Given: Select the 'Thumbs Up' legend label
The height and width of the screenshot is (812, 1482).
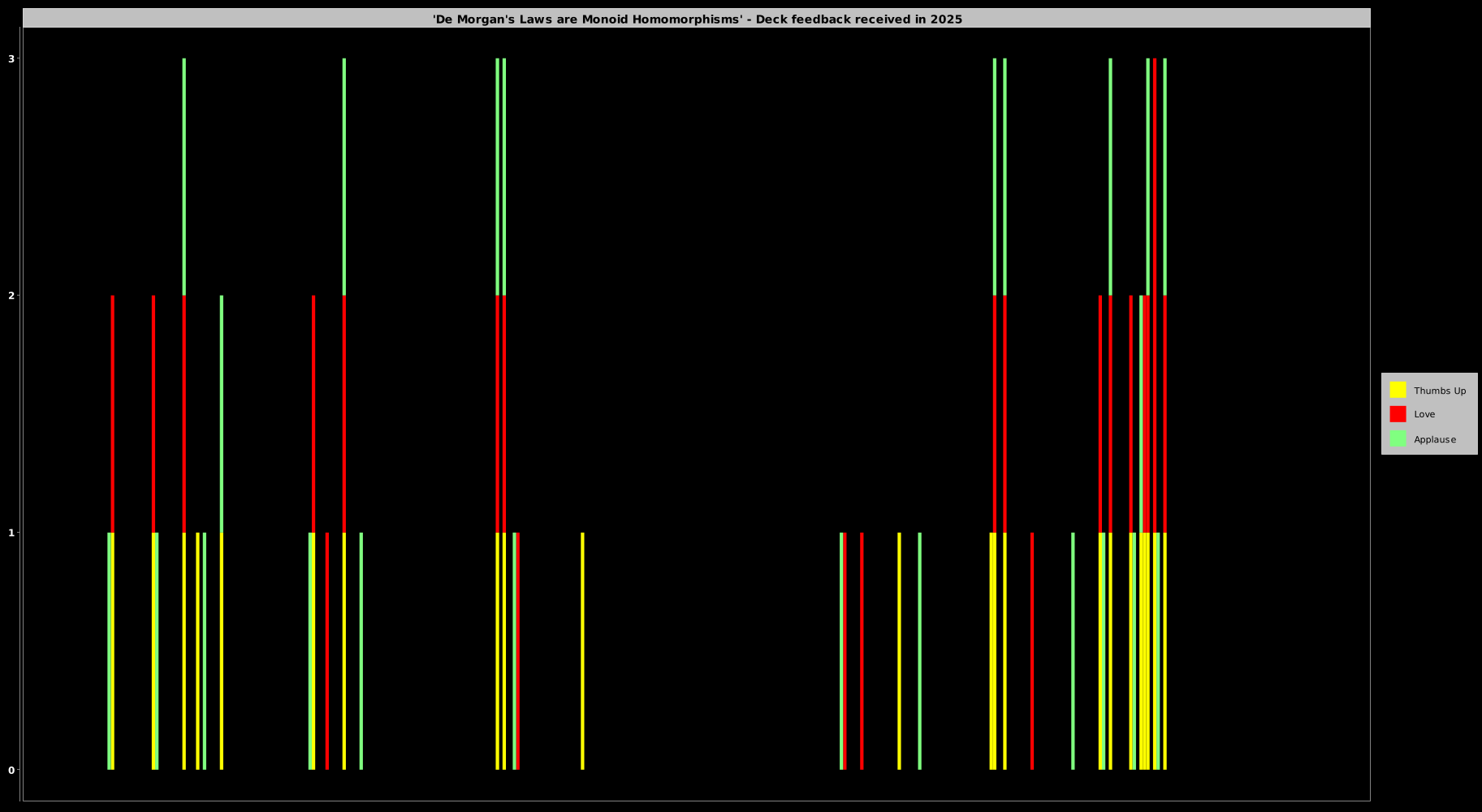Looking at the screenshot, I should 1439,391.
